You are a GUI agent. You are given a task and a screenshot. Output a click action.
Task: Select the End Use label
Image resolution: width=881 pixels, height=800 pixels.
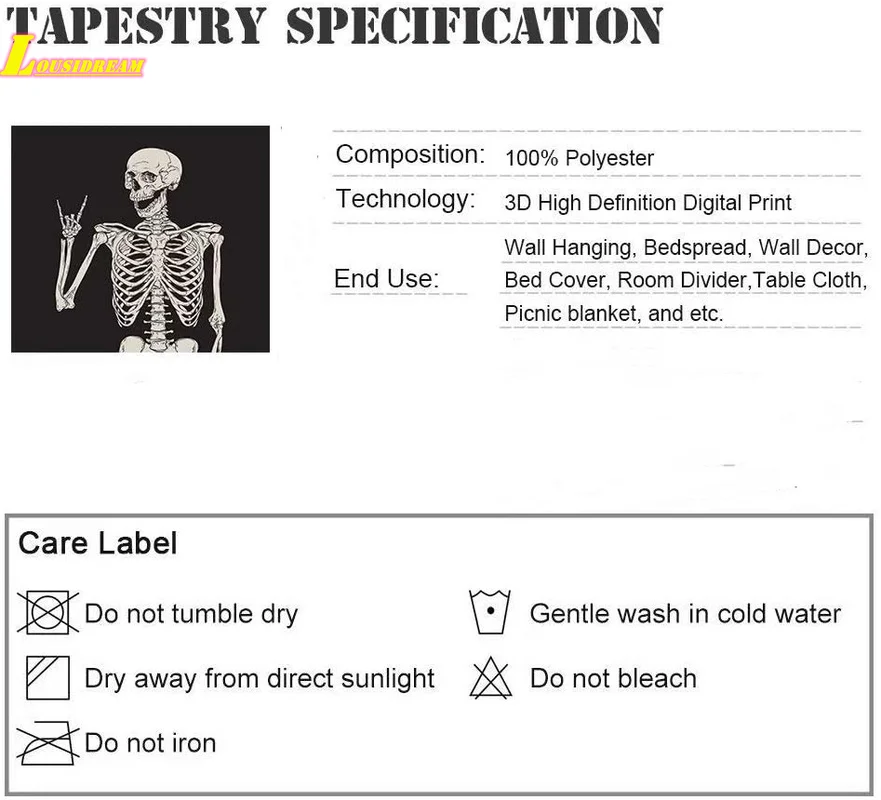pos(386,279)
